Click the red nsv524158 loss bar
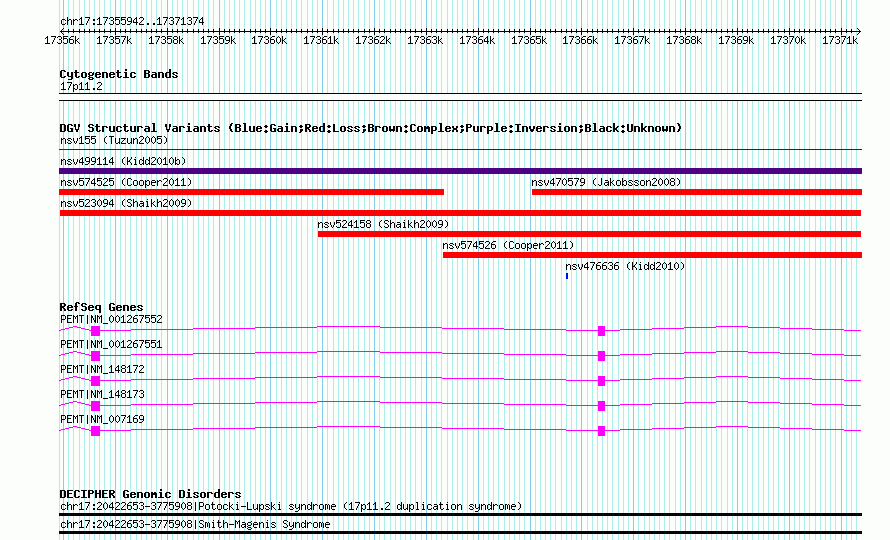The height and width of the screenshot is (540, 890). pyautogui.click(x=589, y=234)
